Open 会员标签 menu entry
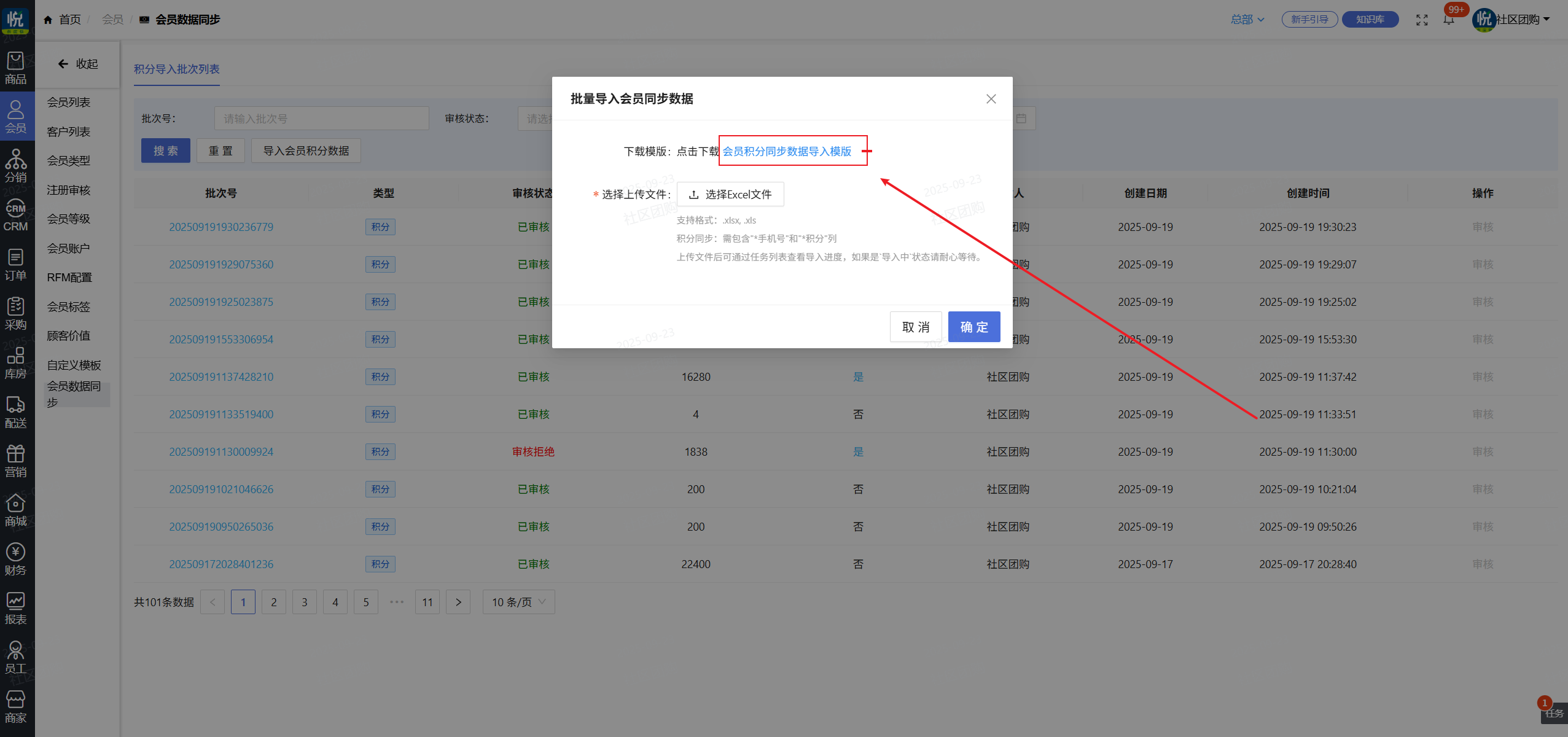1568x737 pixels. pyautogui.click(x=69, y=306)
